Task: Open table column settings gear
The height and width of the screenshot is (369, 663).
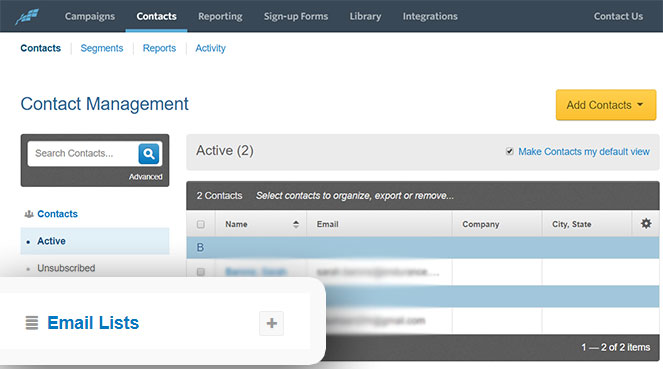Action: pos(646,223)
